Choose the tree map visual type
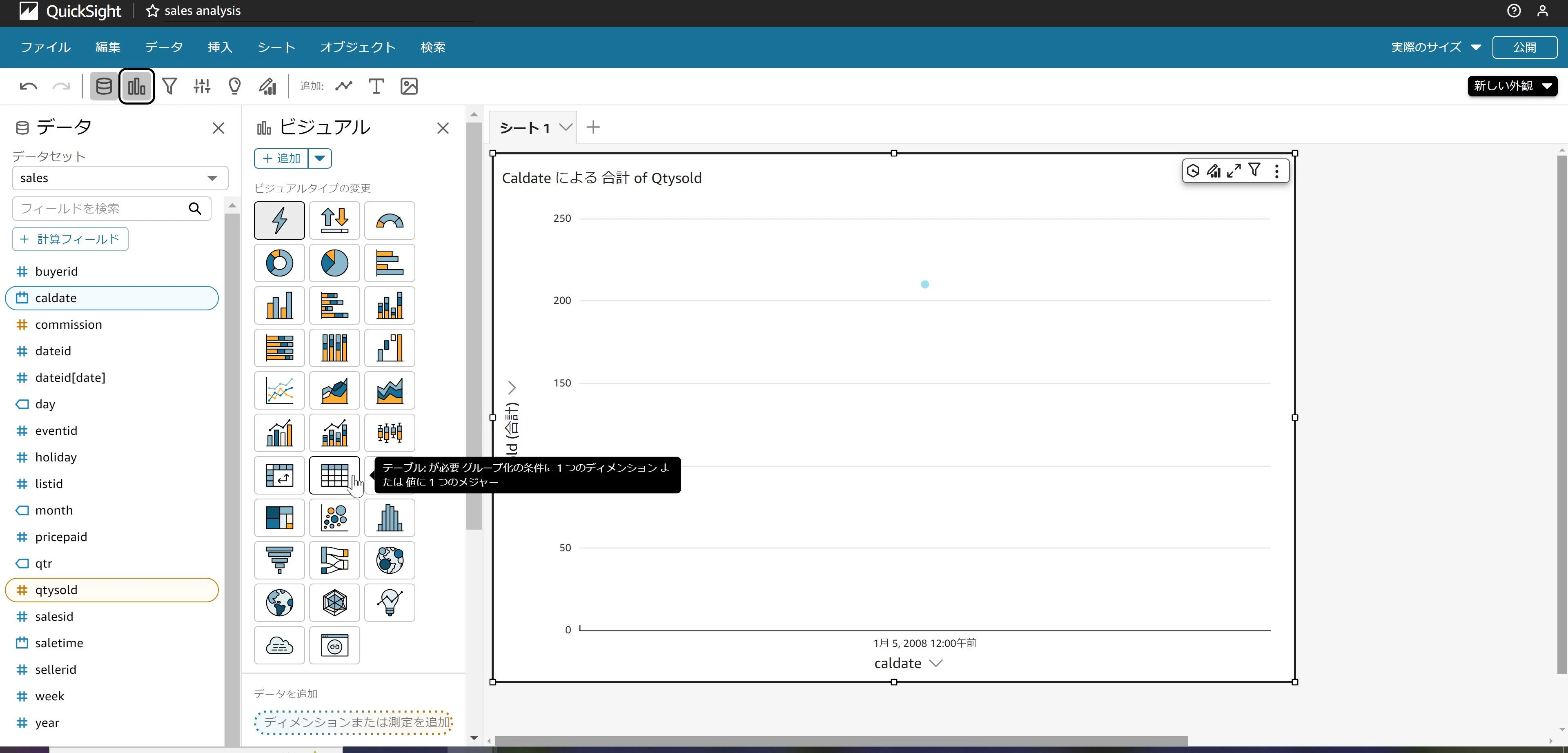Screen dimensions: 1568x753 click(279, 518)
